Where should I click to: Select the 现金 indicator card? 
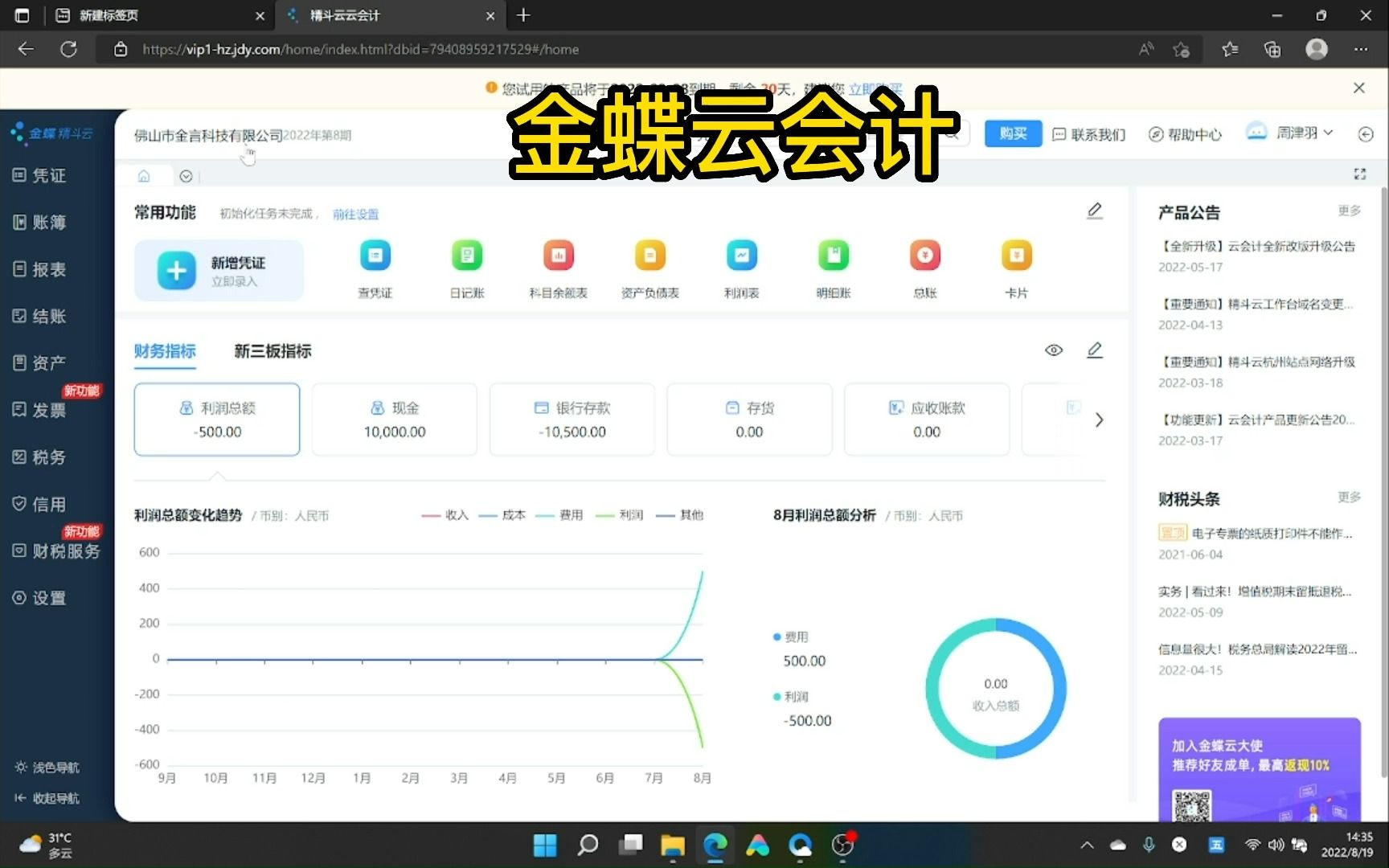pyautogui.click(x=395, y=420)
